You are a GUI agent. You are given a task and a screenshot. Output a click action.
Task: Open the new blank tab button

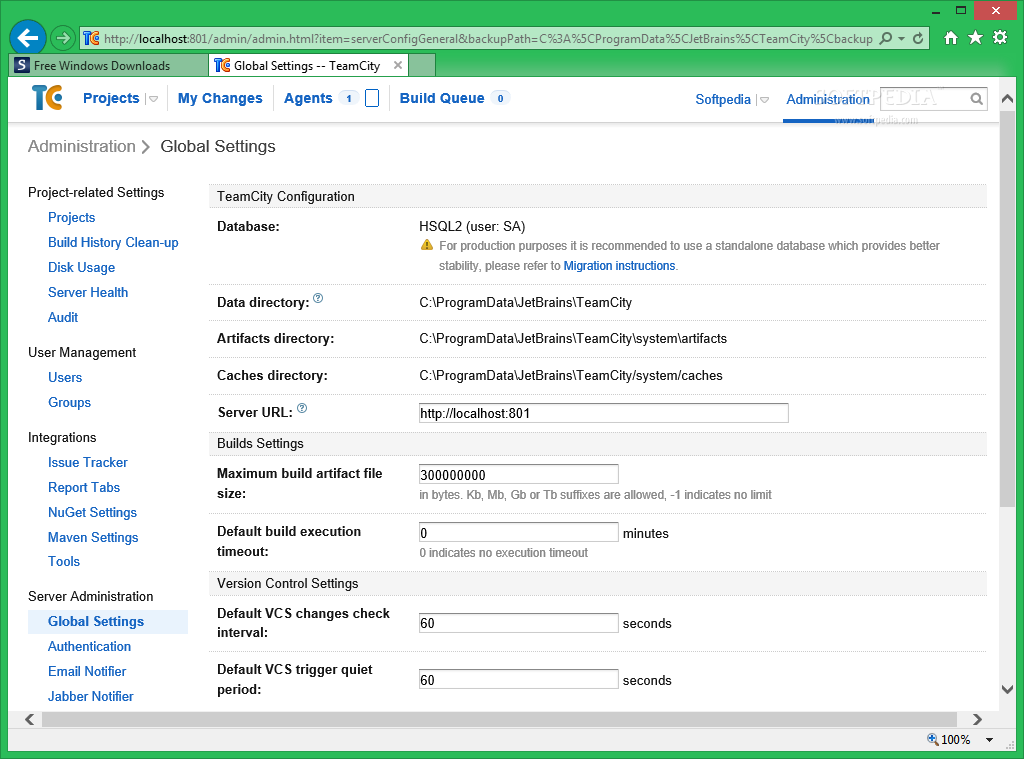[422, 65]
